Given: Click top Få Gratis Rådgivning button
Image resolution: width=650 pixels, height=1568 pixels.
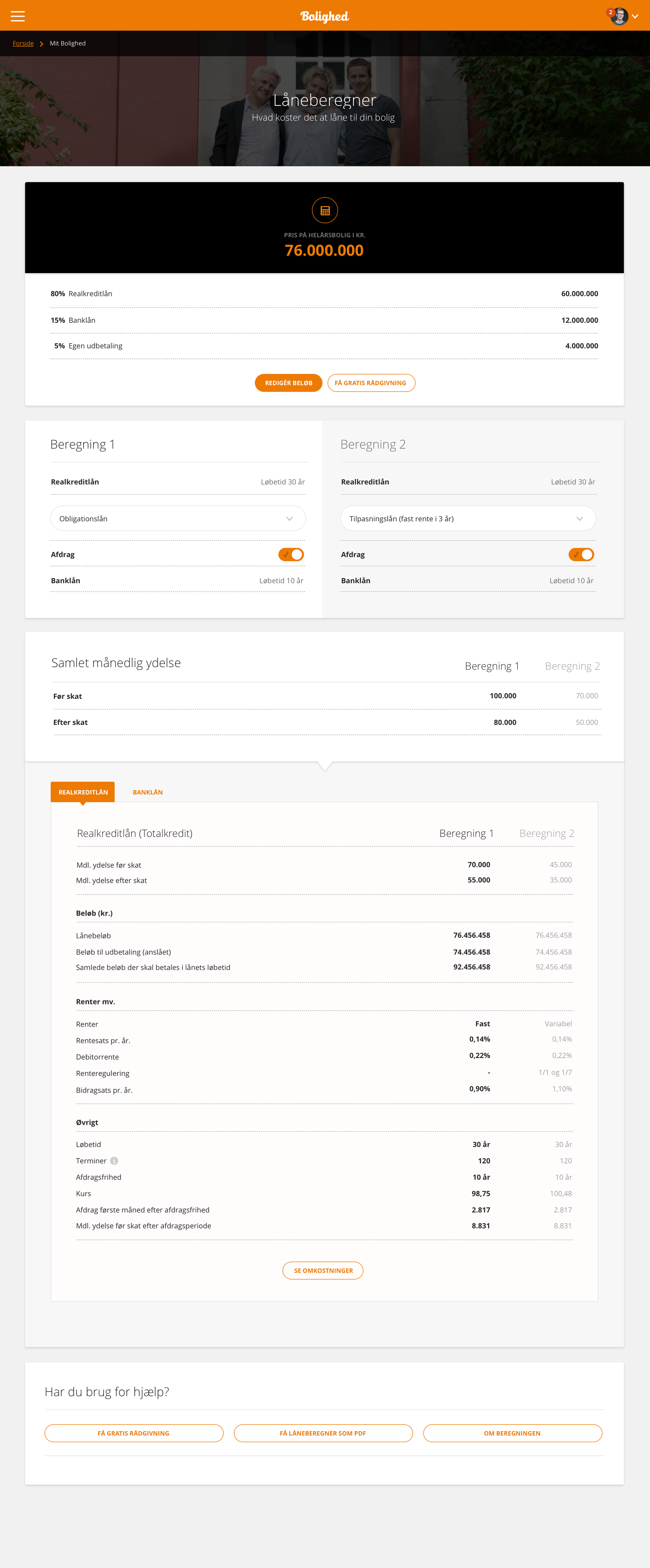Looking at the screenshot, I should 371,383.
